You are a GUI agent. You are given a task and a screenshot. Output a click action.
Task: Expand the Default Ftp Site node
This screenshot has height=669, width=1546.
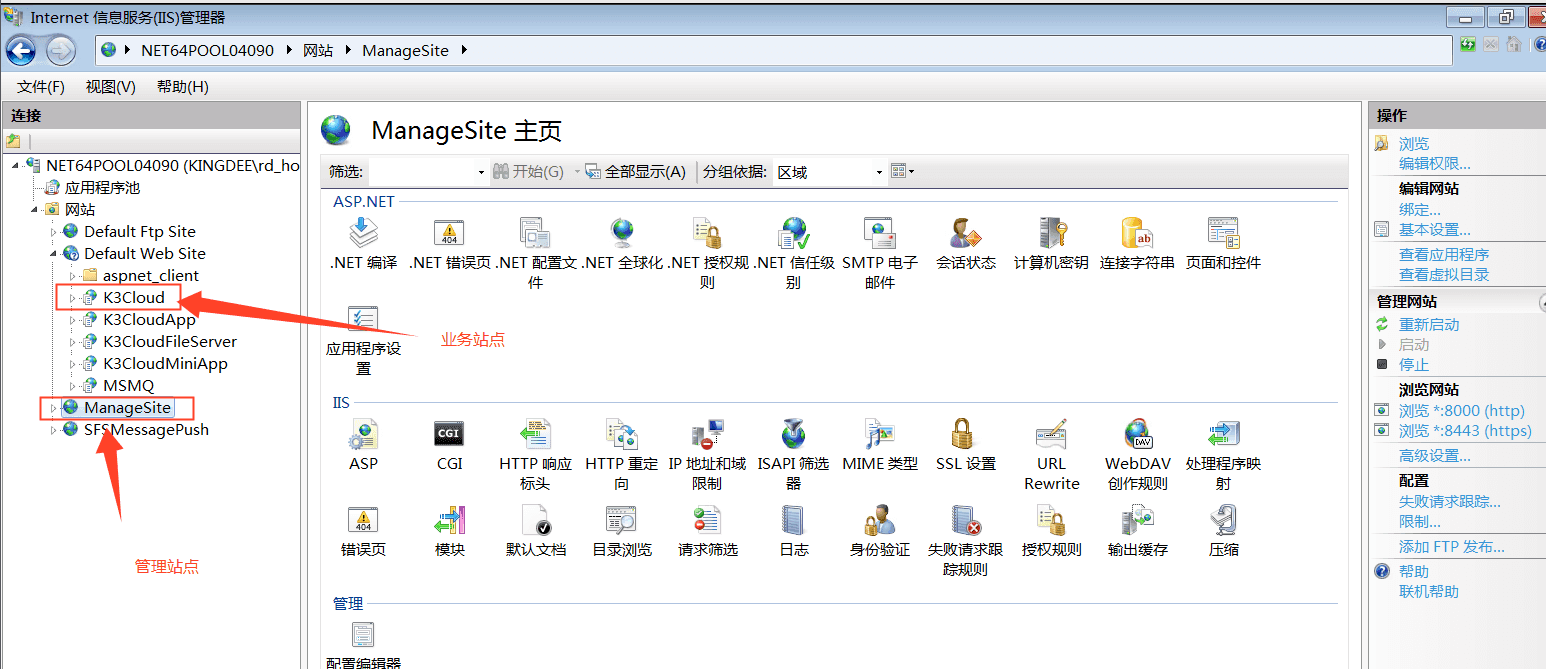point(54,232)
